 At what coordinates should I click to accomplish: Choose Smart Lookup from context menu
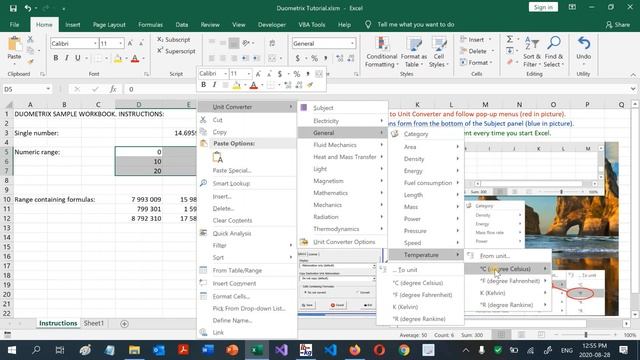click(x=247, y=183)
